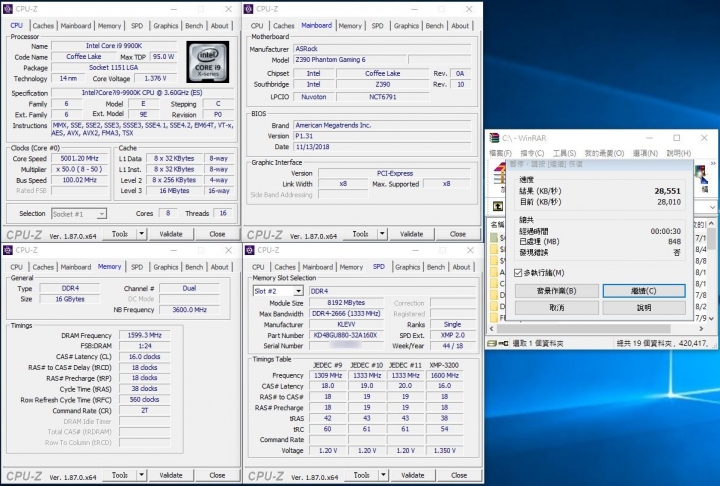Click the result speed value 28,551

coord(668,191)
